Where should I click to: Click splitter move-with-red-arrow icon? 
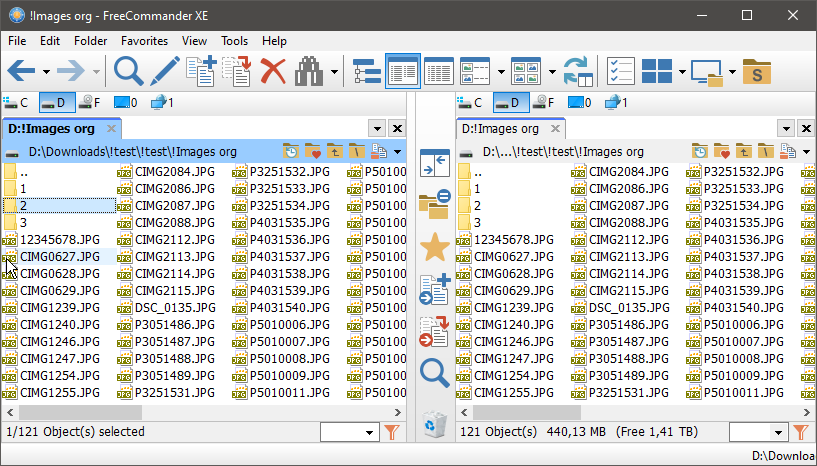click(x=435, y=331)
